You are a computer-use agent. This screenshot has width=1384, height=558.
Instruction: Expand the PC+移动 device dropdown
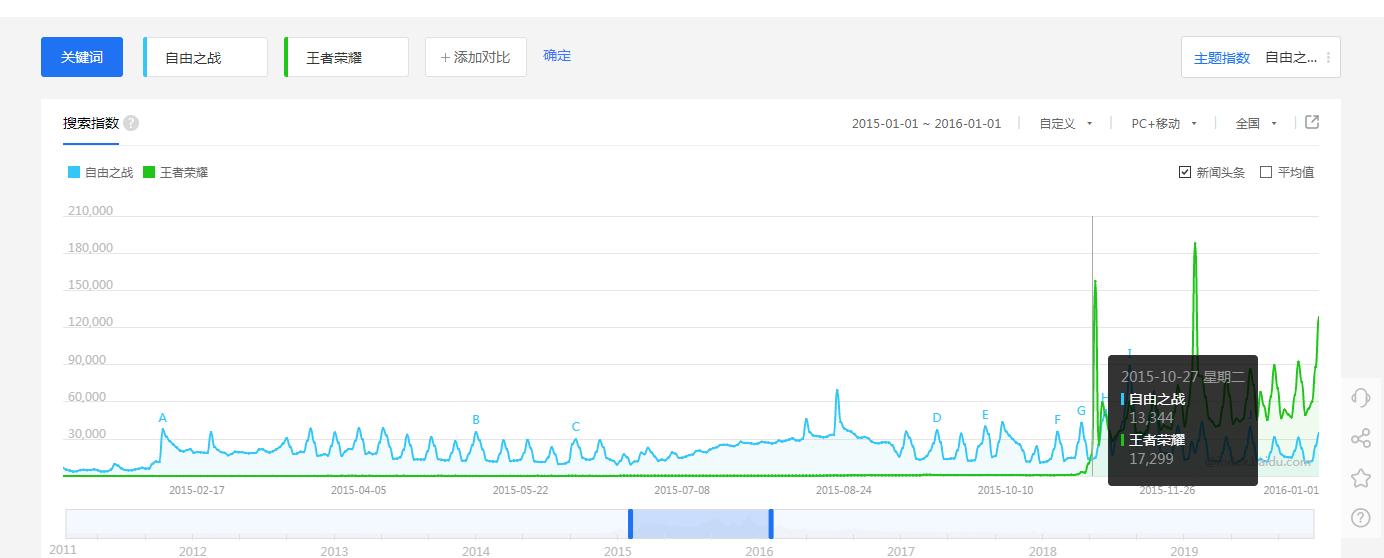point(1164,124)
